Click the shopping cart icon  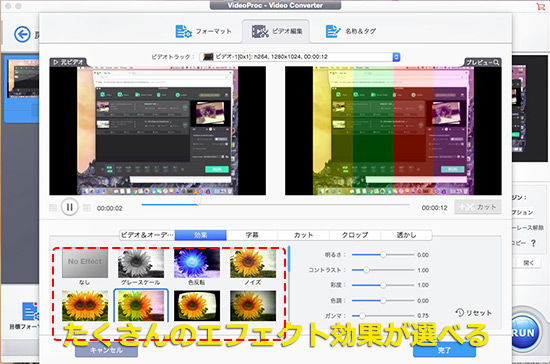coord(541,6)
